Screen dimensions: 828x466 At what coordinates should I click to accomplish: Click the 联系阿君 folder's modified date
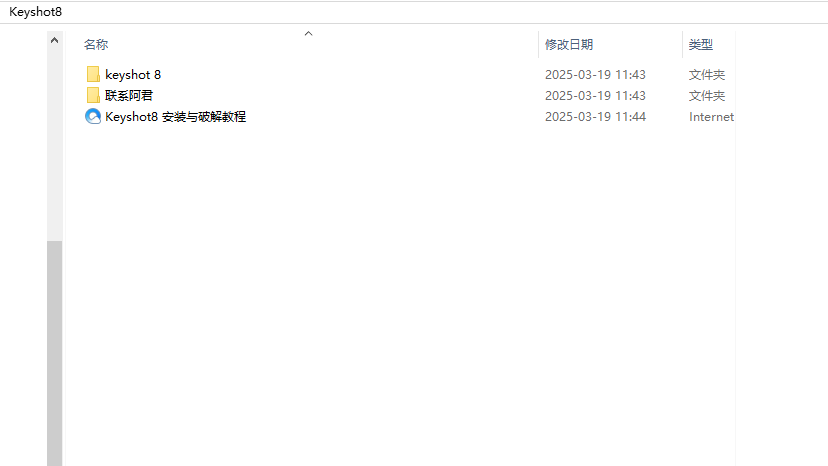pyautogui.click(x=595, y=96)
